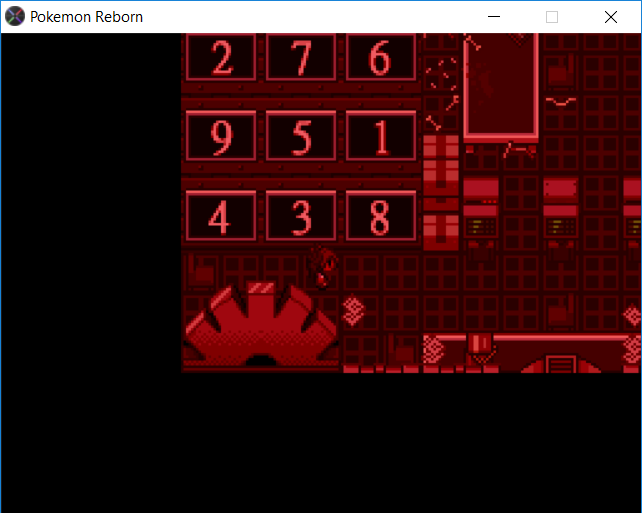Image resolution: width=642 pixels, height=513 pixels.
Task: Select the number 7 puzzle tile
Action: tap(301, 57)
